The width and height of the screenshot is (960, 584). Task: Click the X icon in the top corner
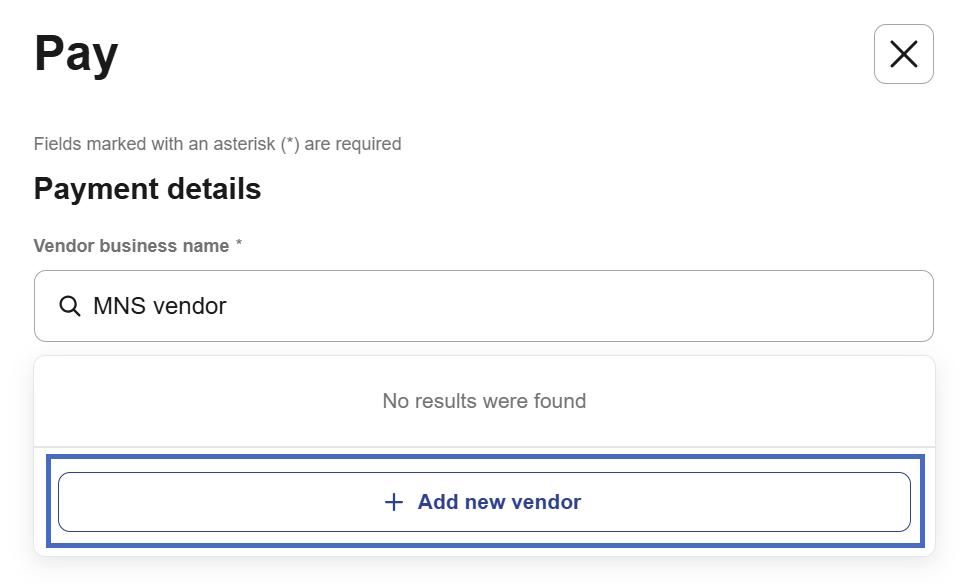[x=903, y=54]
